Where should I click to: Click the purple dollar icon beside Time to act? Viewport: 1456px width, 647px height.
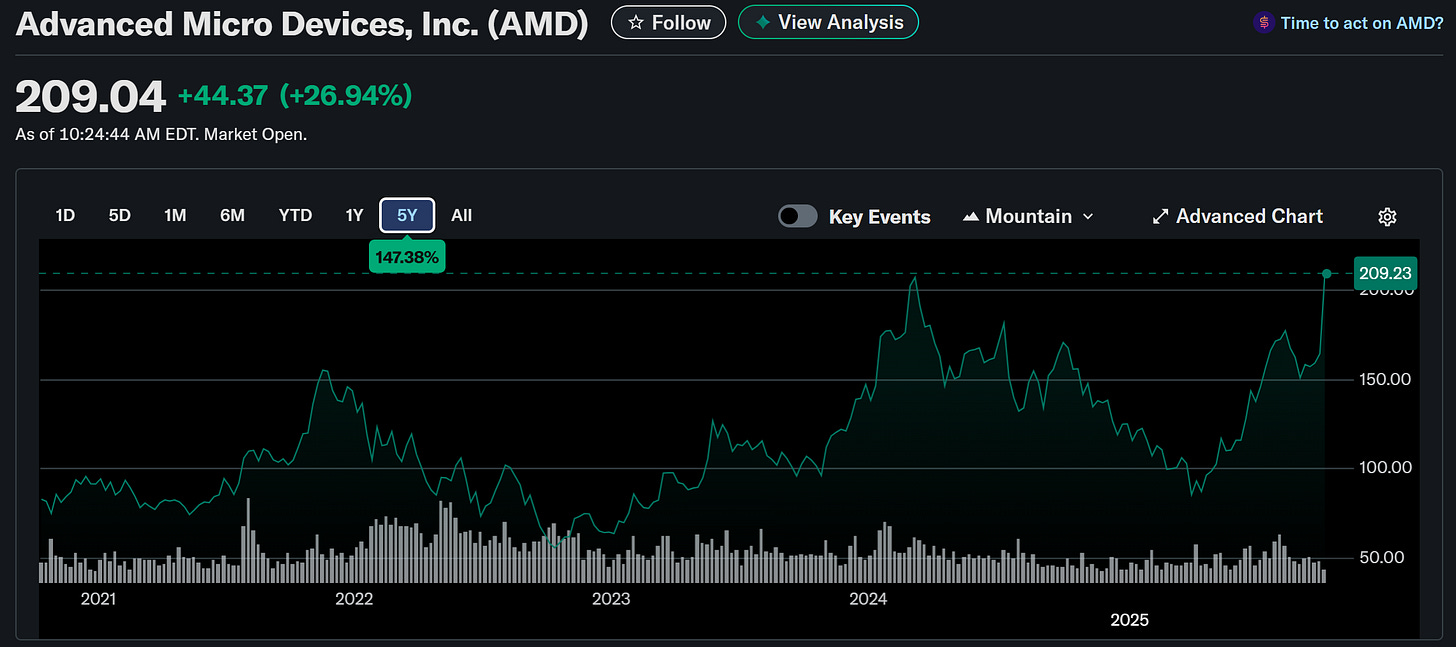tap(1264, 23)
